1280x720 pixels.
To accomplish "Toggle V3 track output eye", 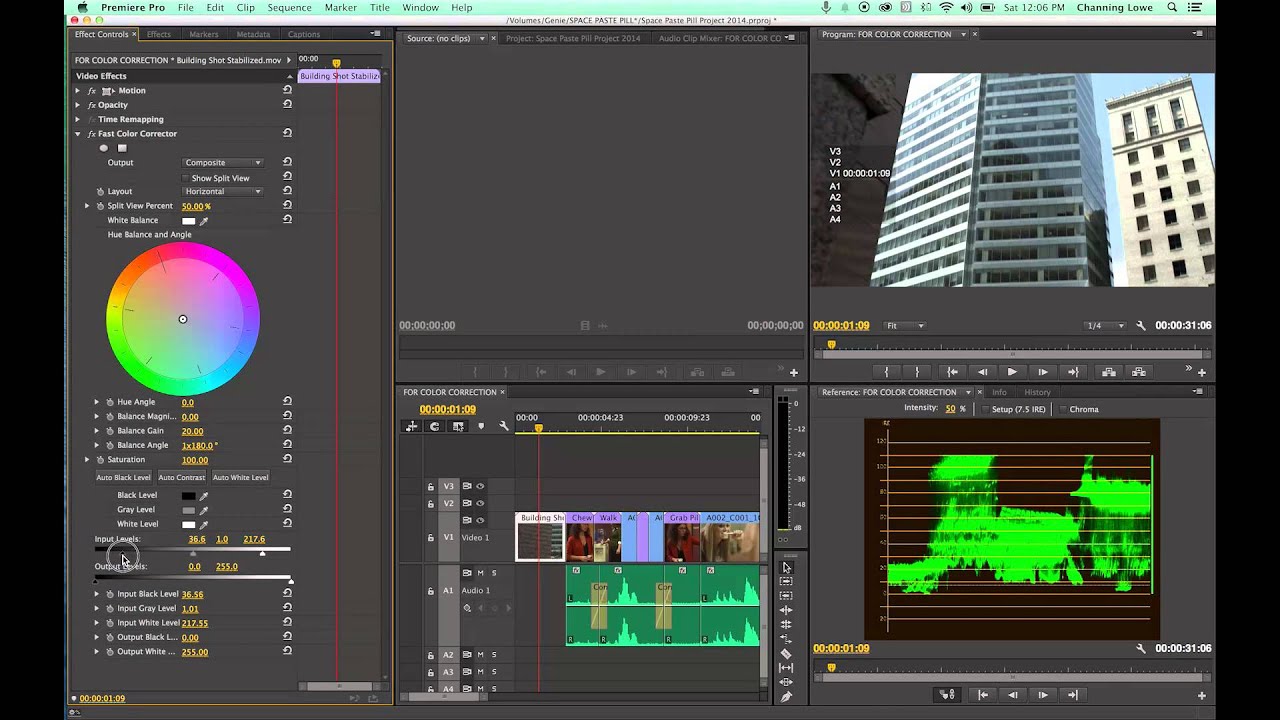I will point(480,486).
